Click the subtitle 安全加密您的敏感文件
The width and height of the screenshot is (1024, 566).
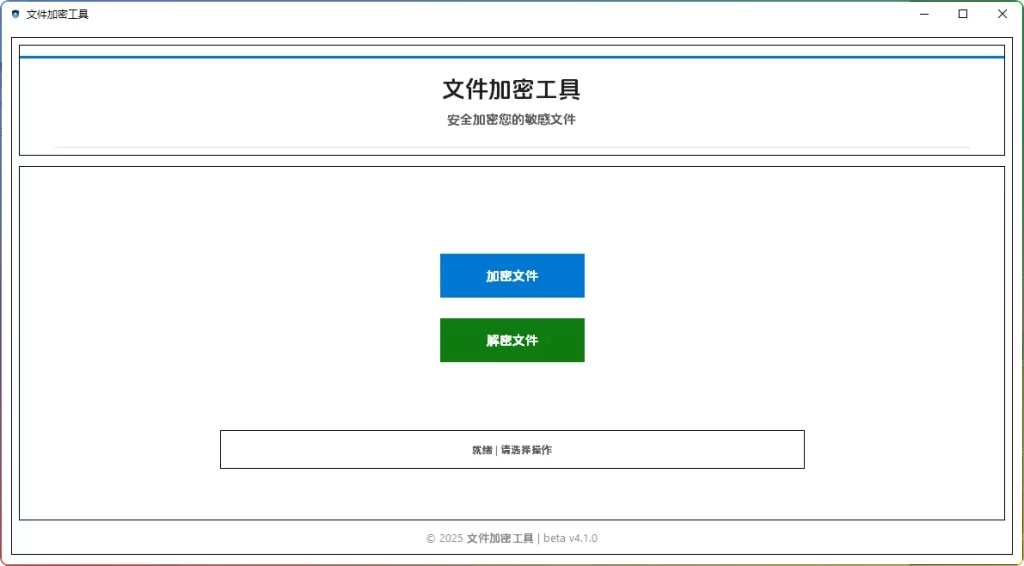(512, 120)
